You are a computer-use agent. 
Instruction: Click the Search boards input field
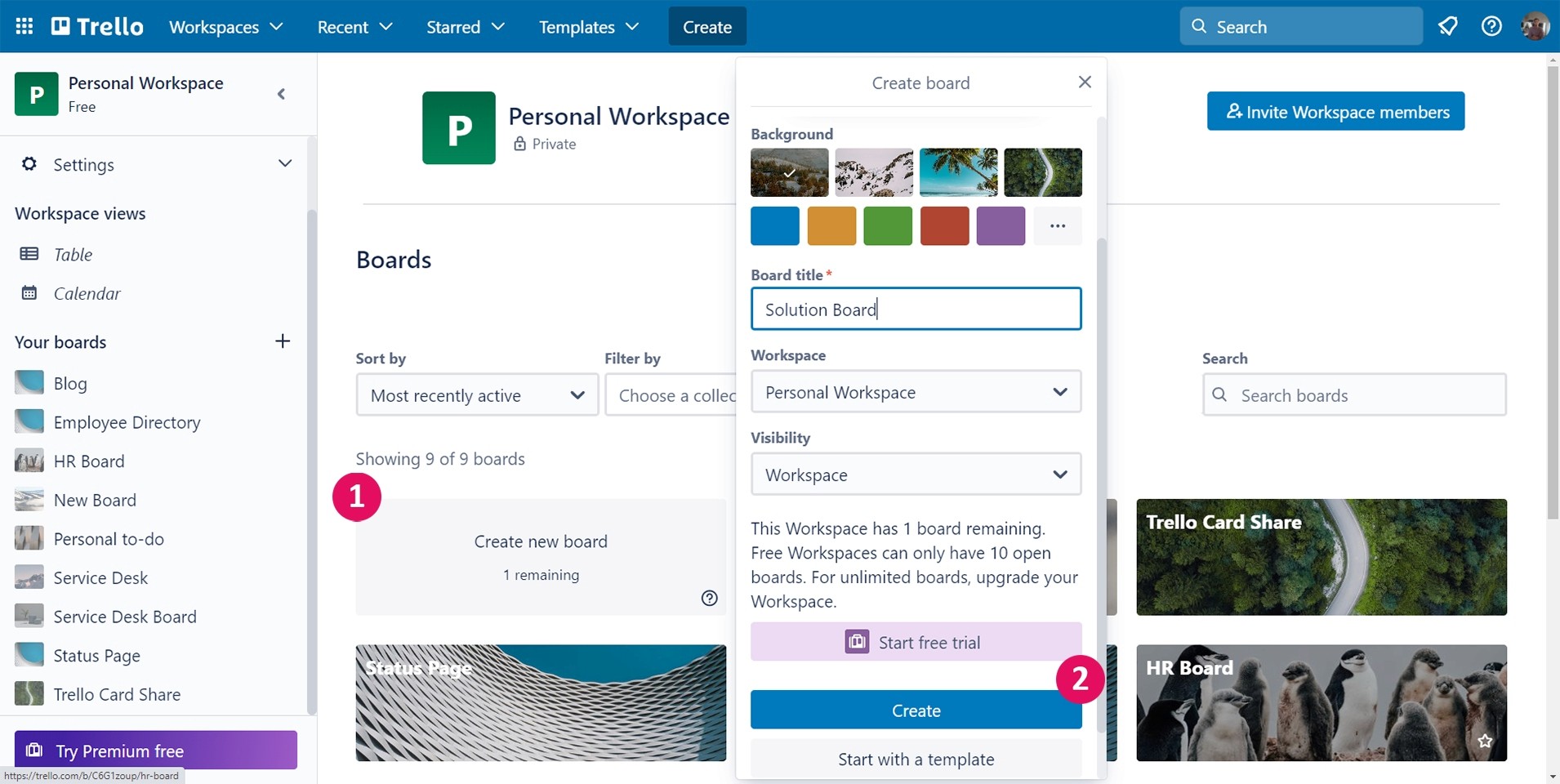tap(1354, 395)
